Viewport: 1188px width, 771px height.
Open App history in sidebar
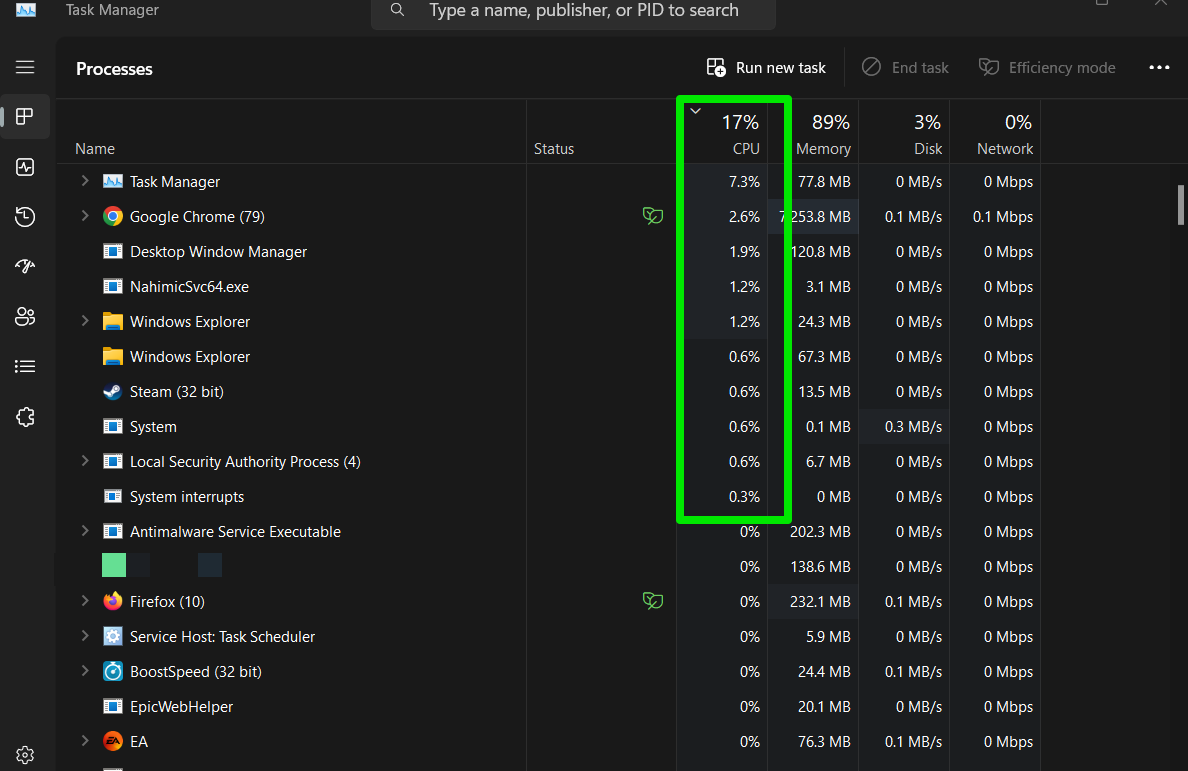pyautogui.click(x=25, y=217)
